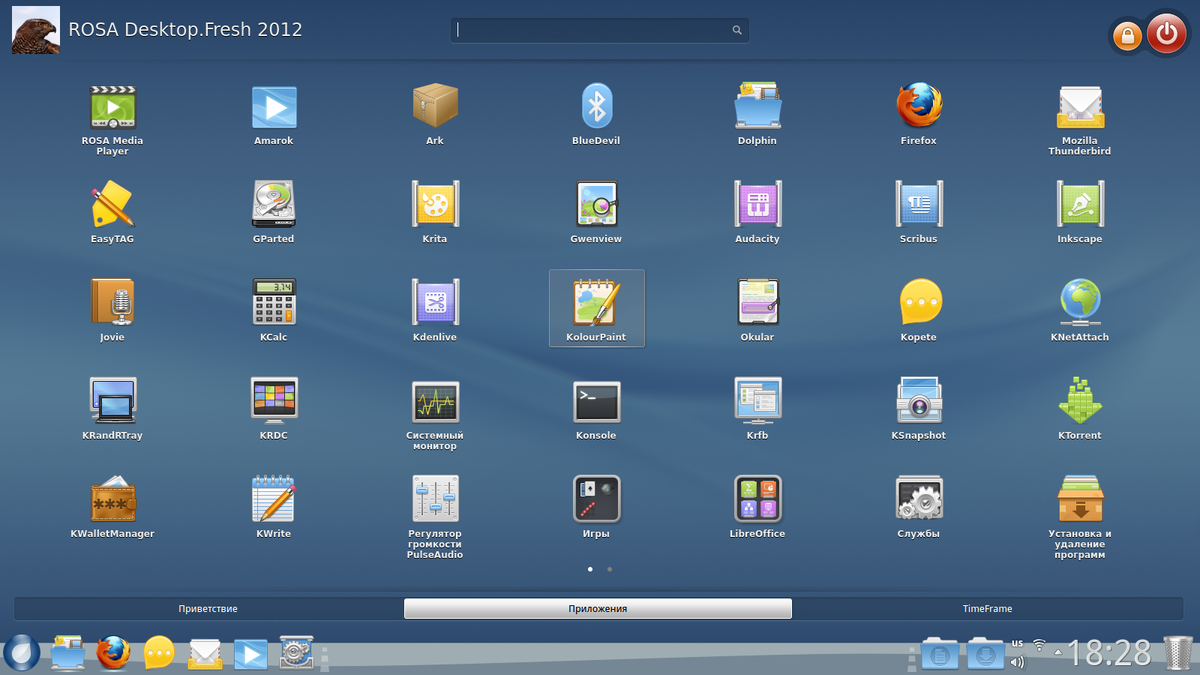Open Okular document viewer
This screenshot has height=675, width=1200.
[757, 310]
